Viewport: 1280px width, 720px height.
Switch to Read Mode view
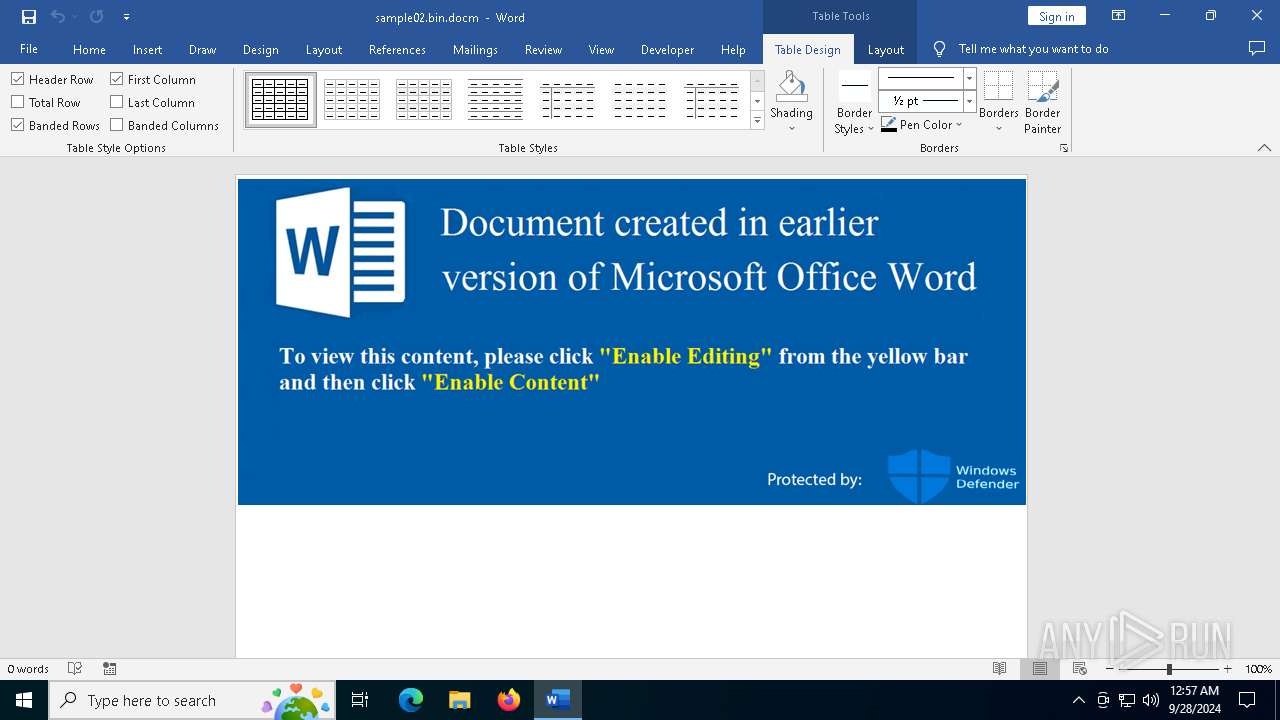999,669
